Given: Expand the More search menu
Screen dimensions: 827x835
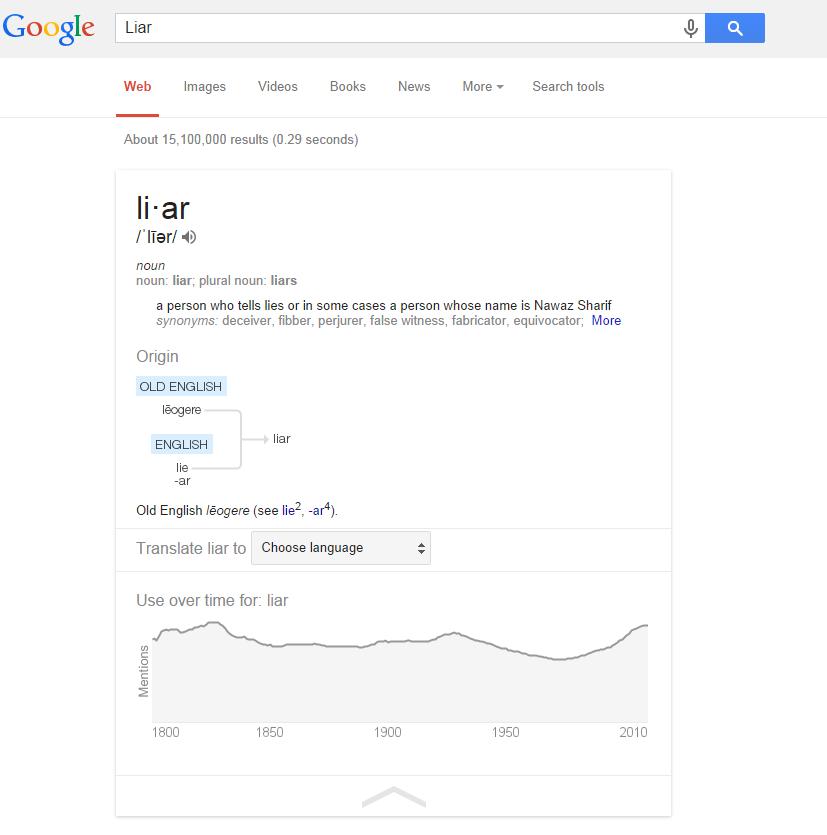Looking at the screenshot, I should (x=482, y=87).
